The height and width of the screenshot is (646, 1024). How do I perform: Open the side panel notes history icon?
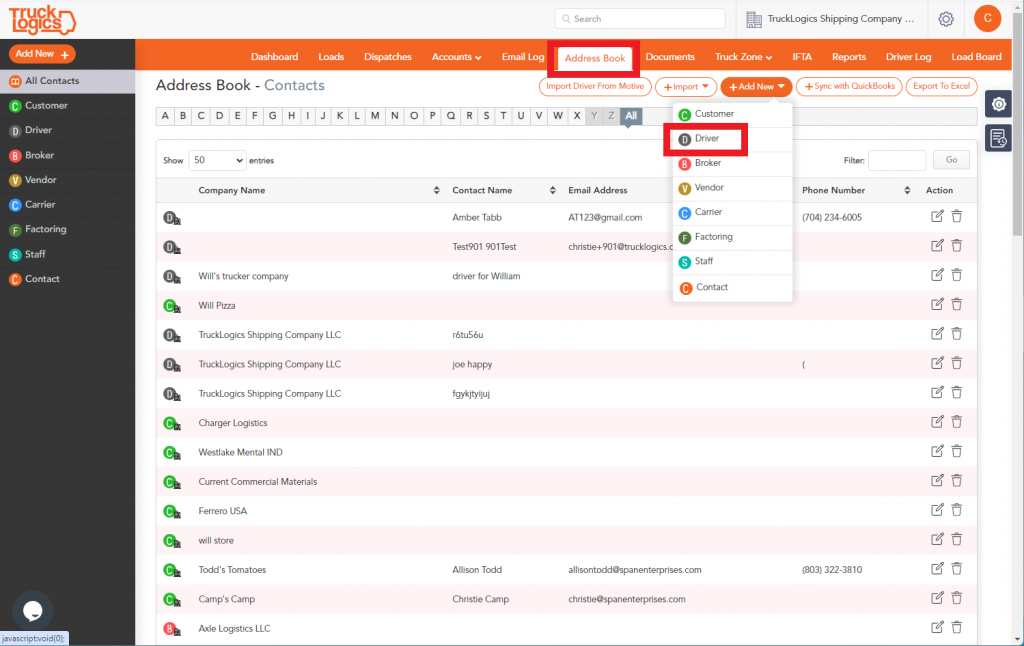click(x=999, y=138)
